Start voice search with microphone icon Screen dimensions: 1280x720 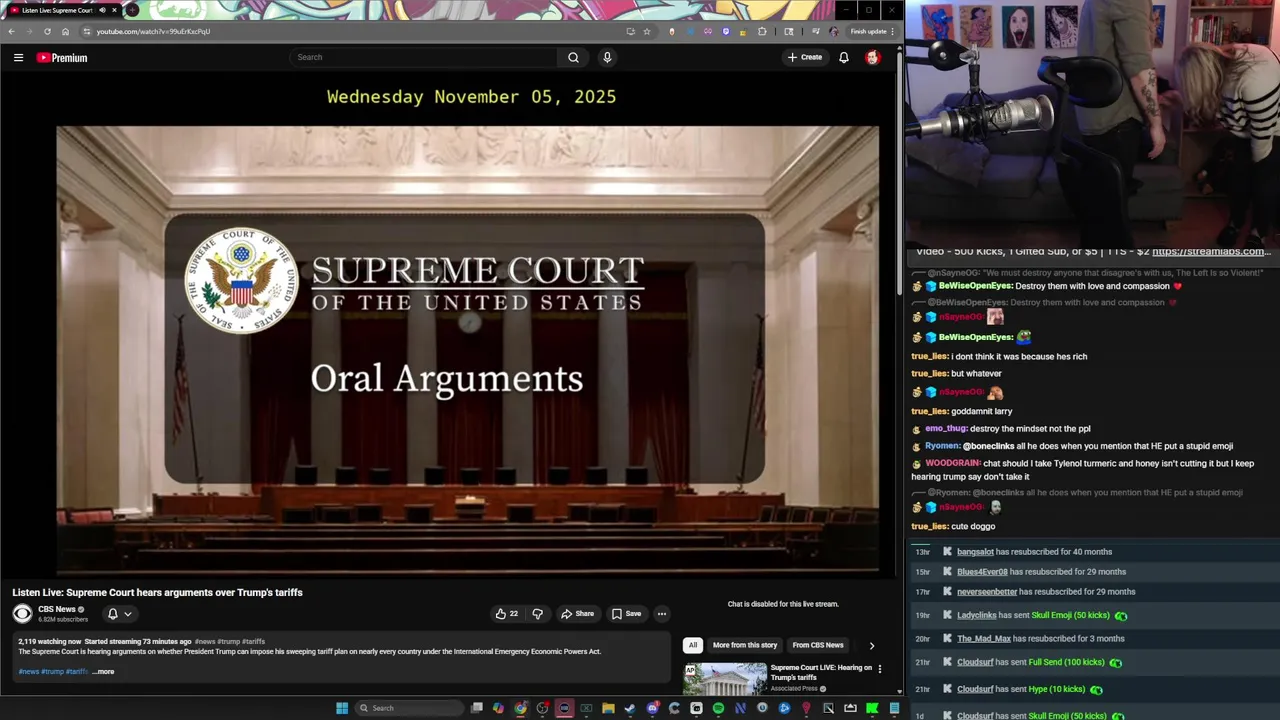[606, 57]
